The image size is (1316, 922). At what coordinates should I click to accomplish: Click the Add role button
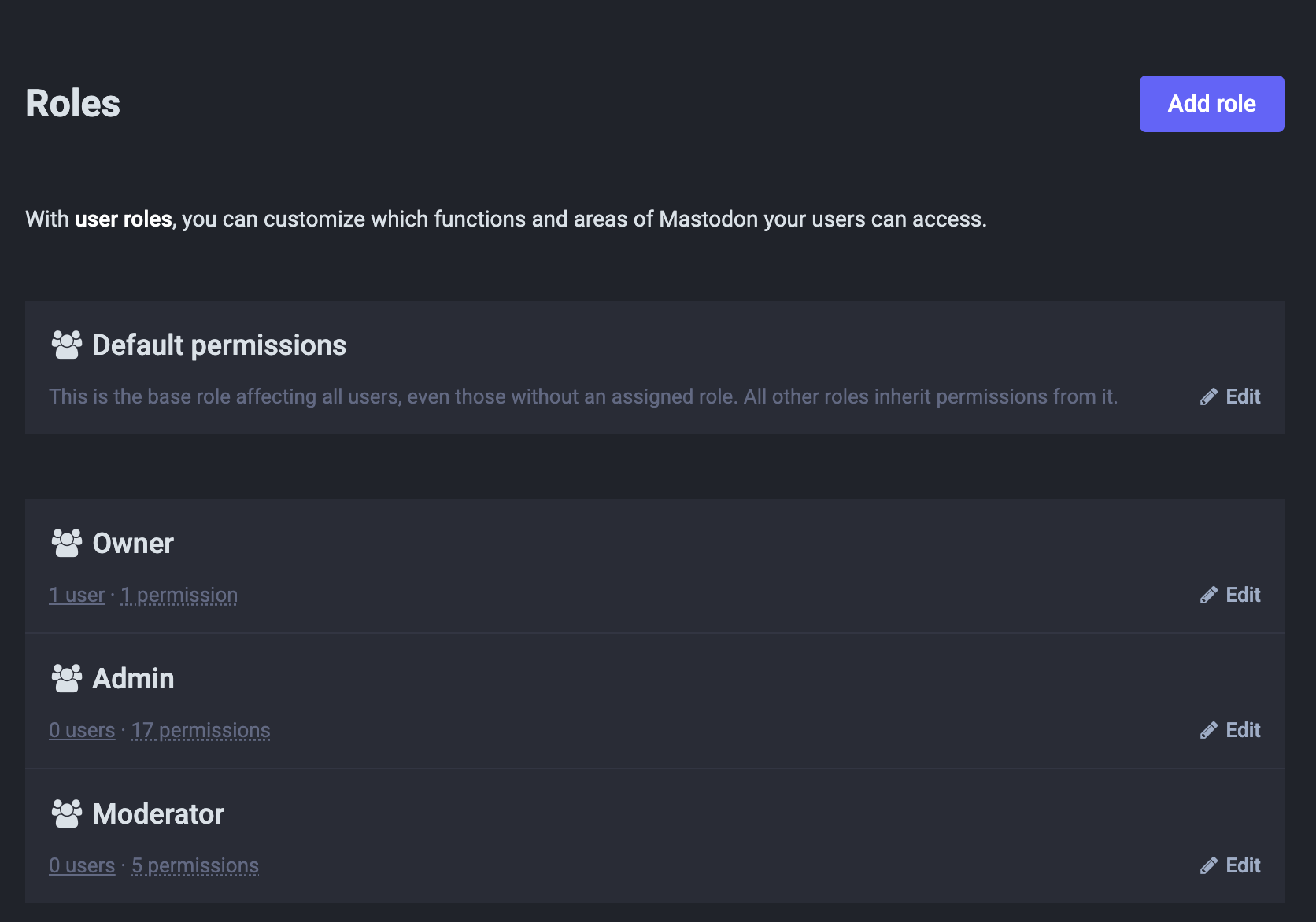1211,104
